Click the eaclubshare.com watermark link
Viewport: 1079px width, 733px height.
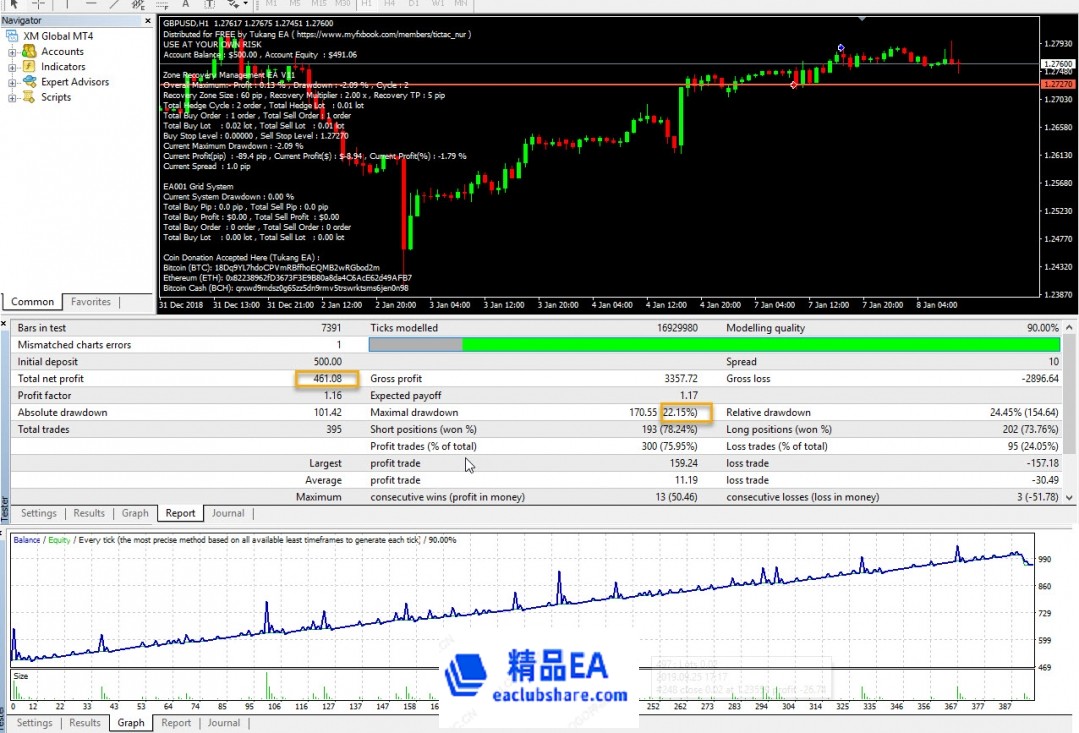(x=560, y=696)
